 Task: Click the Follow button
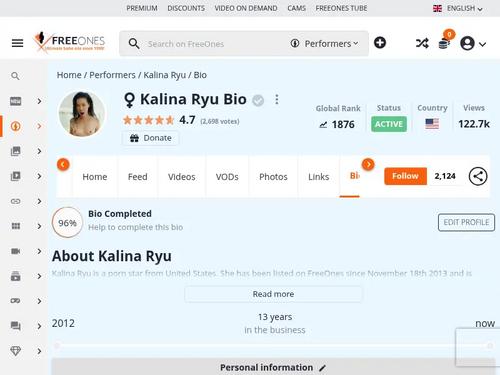tap(405, 176)
